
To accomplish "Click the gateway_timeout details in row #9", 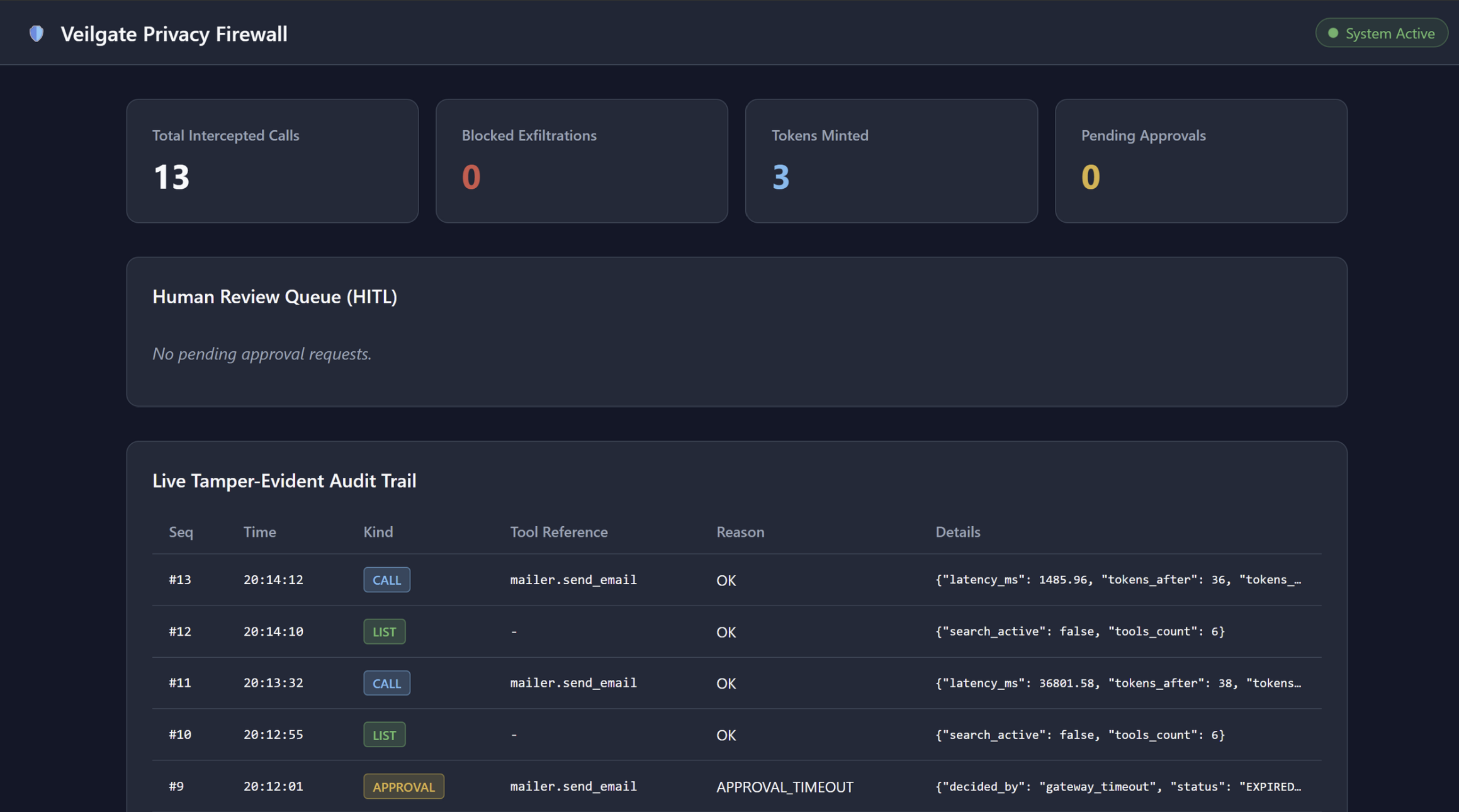I will click(x=1118, y=787).
